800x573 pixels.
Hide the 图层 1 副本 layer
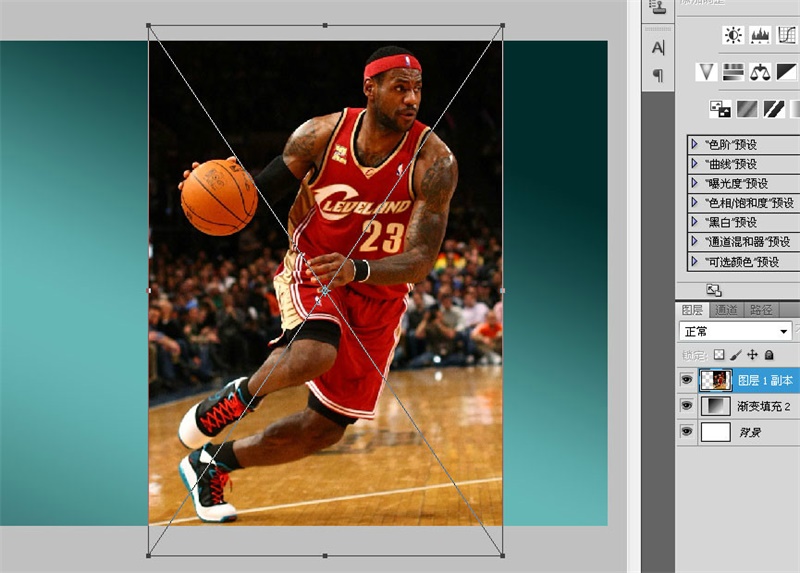[x=686, y=380]
